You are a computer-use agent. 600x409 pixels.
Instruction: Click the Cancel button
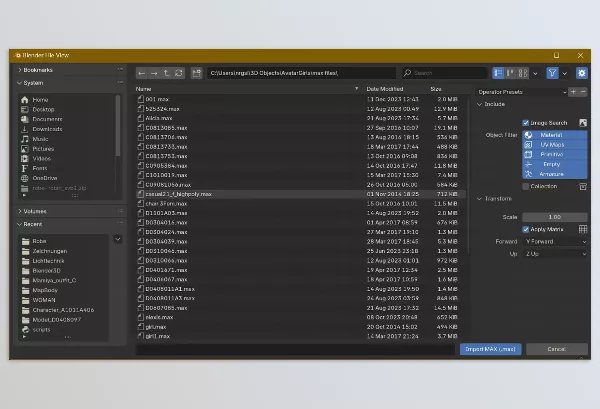click(557, 349)
